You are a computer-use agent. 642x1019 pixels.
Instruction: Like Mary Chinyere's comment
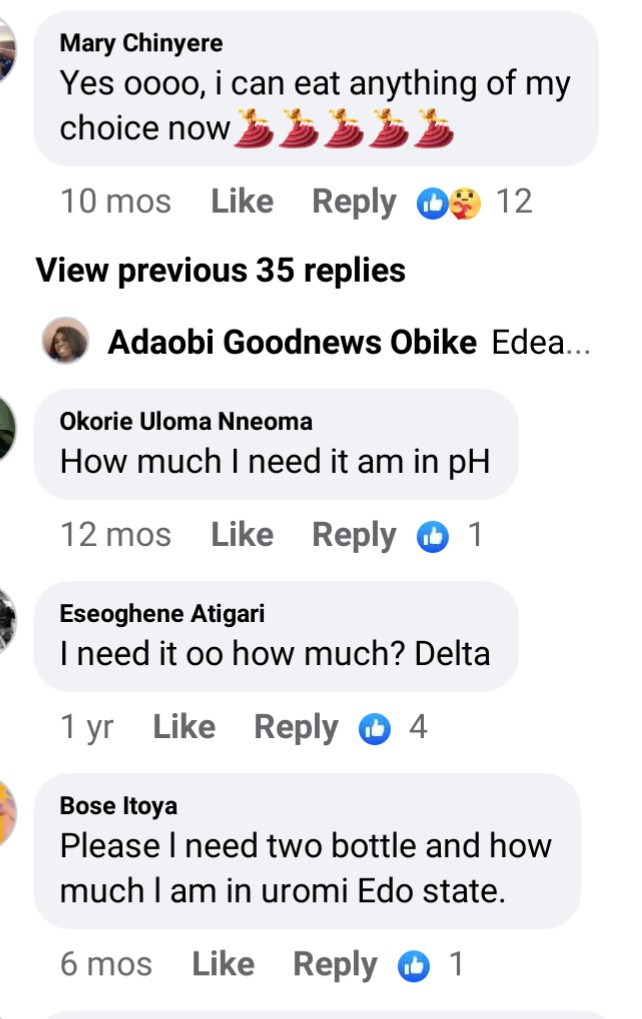tap(242, 202)
